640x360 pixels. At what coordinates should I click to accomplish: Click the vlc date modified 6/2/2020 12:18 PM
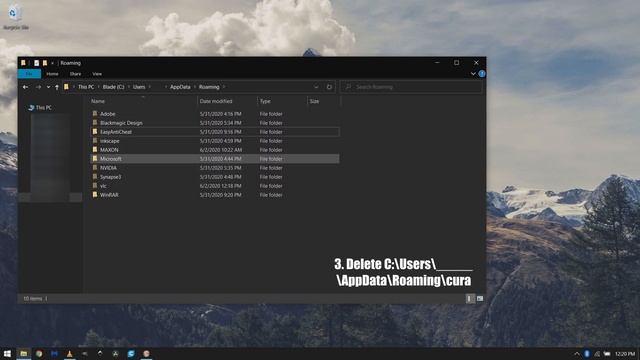(220, 186)
